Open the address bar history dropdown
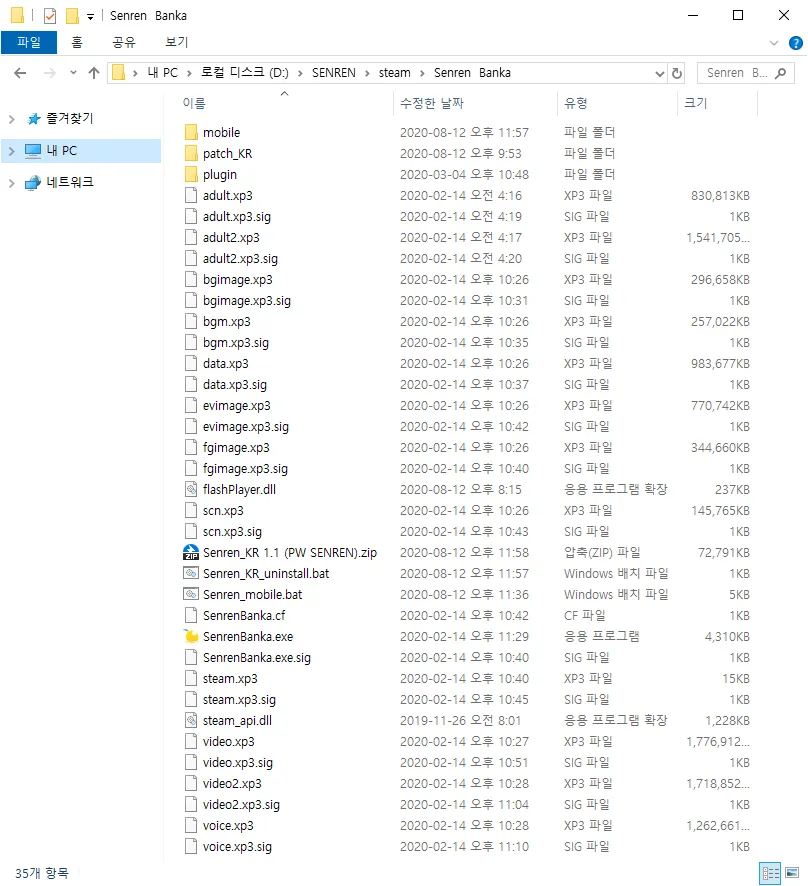The height and width of the screenshot is (886, 808). pyautogui.click(x=659, y=73)
